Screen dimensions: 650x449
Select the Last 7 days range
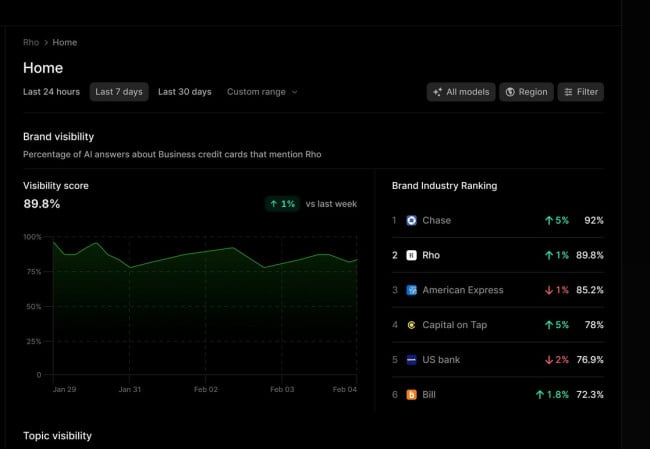click(x=119, y=92)
